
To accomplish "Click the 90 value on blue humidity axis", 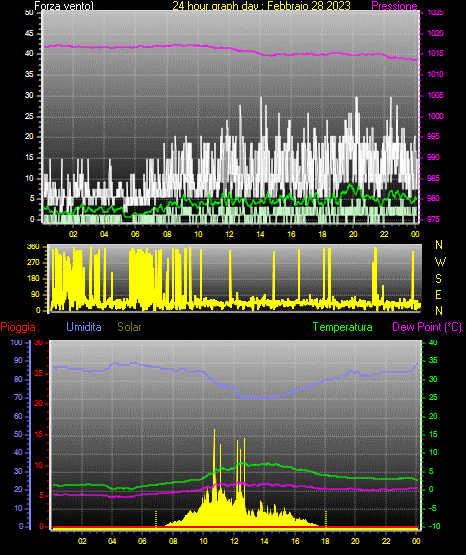I will pyautogui.click(x=18, y=360).
